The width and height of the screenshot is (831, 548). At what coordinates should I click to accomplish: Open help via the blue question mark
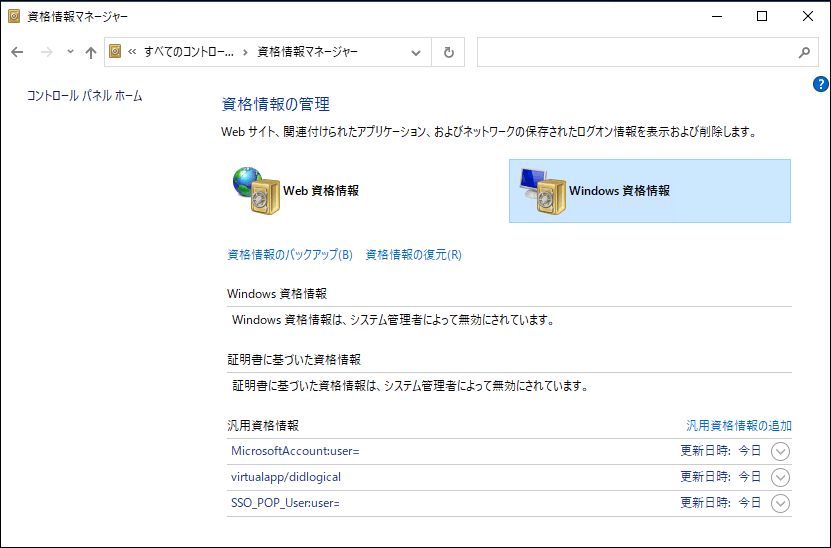click(820, 84)
